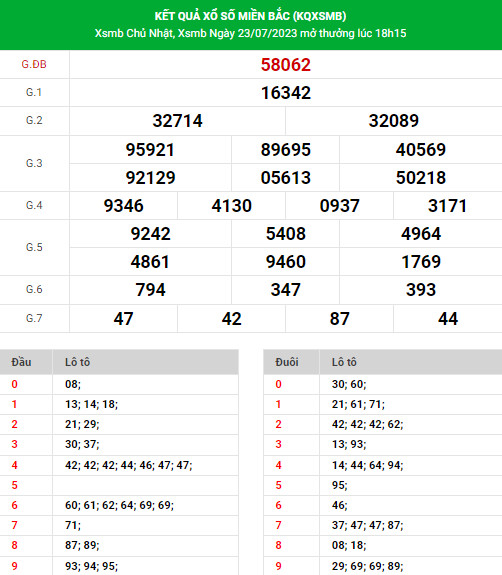The image size is (502, 575).
Task: Select G.3 number 95921
Action: (x=150, y=150)
